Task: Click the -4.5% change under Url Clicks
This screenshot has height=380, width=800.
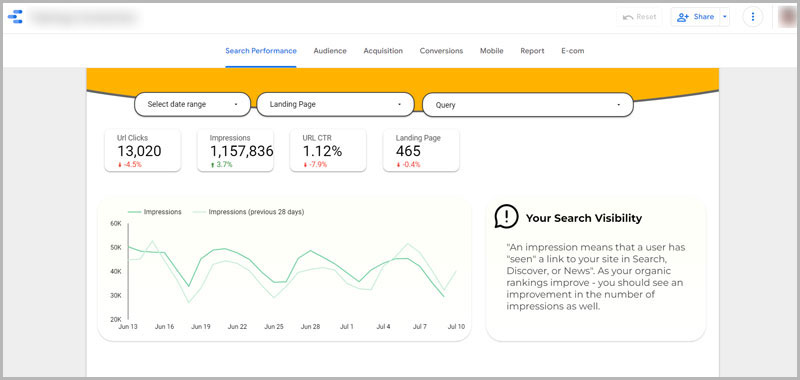Action: (130, 165)
